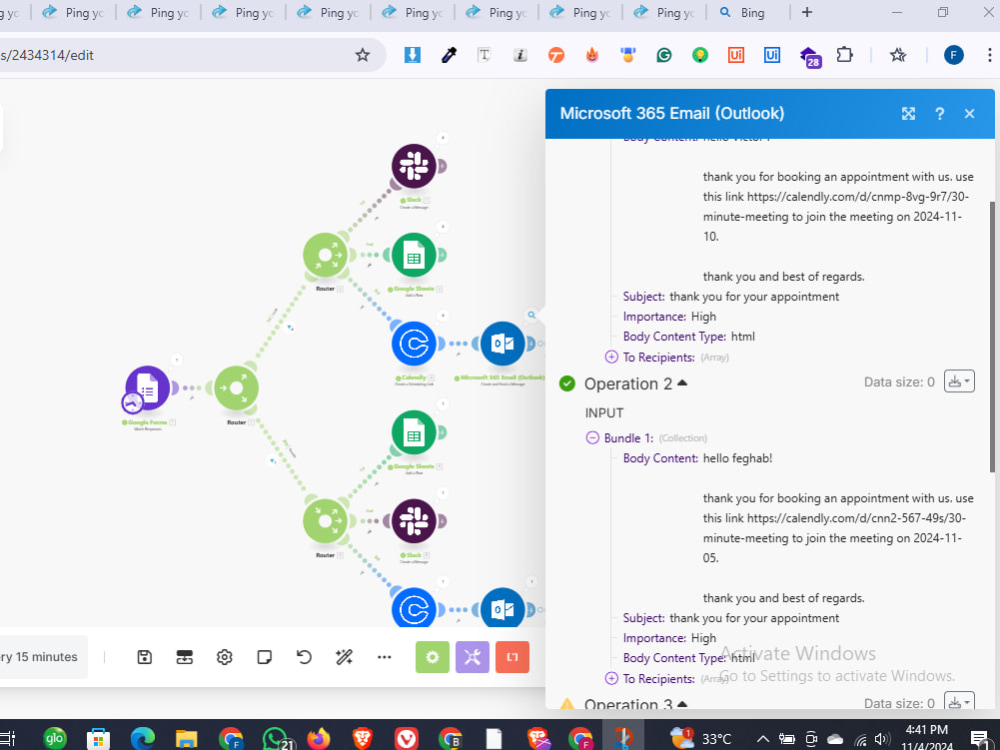Click the green flow control gear button
The image size is (1000, 750).
pos(432,657)
